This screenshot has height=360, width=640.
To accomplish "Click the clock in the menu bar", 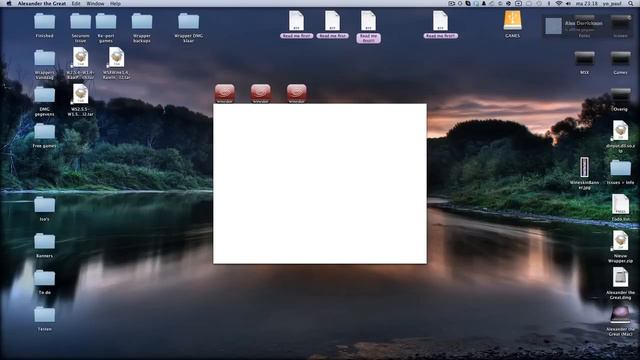I will [x=588, y=3].
